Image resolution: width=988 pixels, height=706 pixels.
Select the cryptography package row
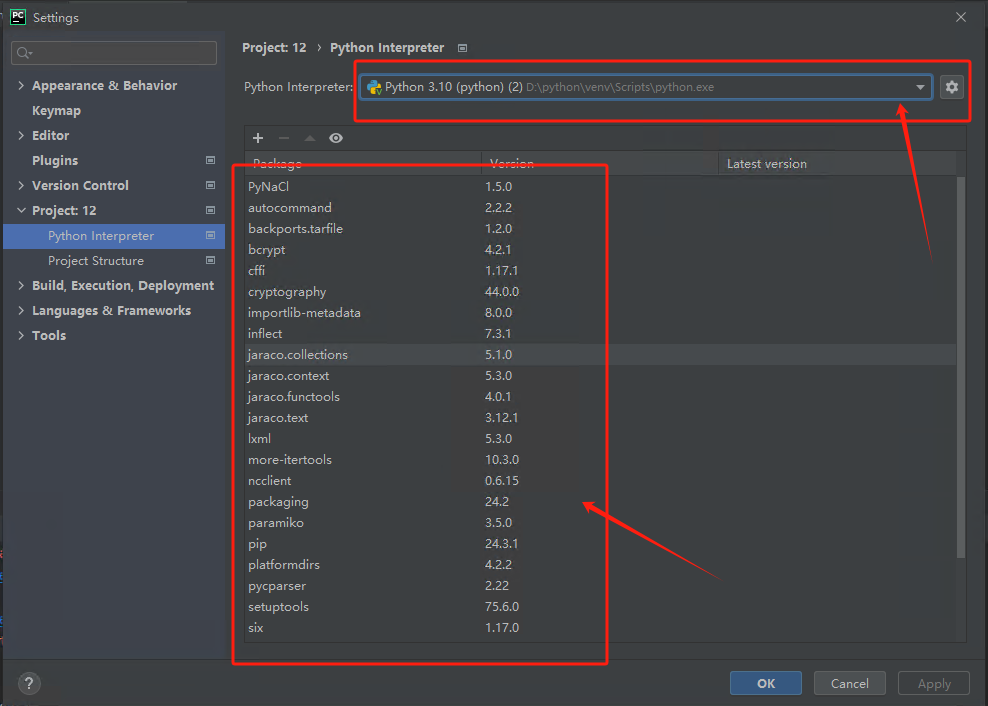tap(600, 291)
